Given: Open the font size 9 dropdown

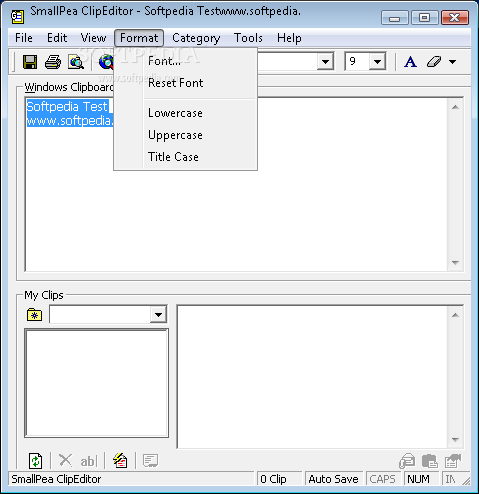Looking at the screenshot, I should pyautogui.click(x=377, y=61).
